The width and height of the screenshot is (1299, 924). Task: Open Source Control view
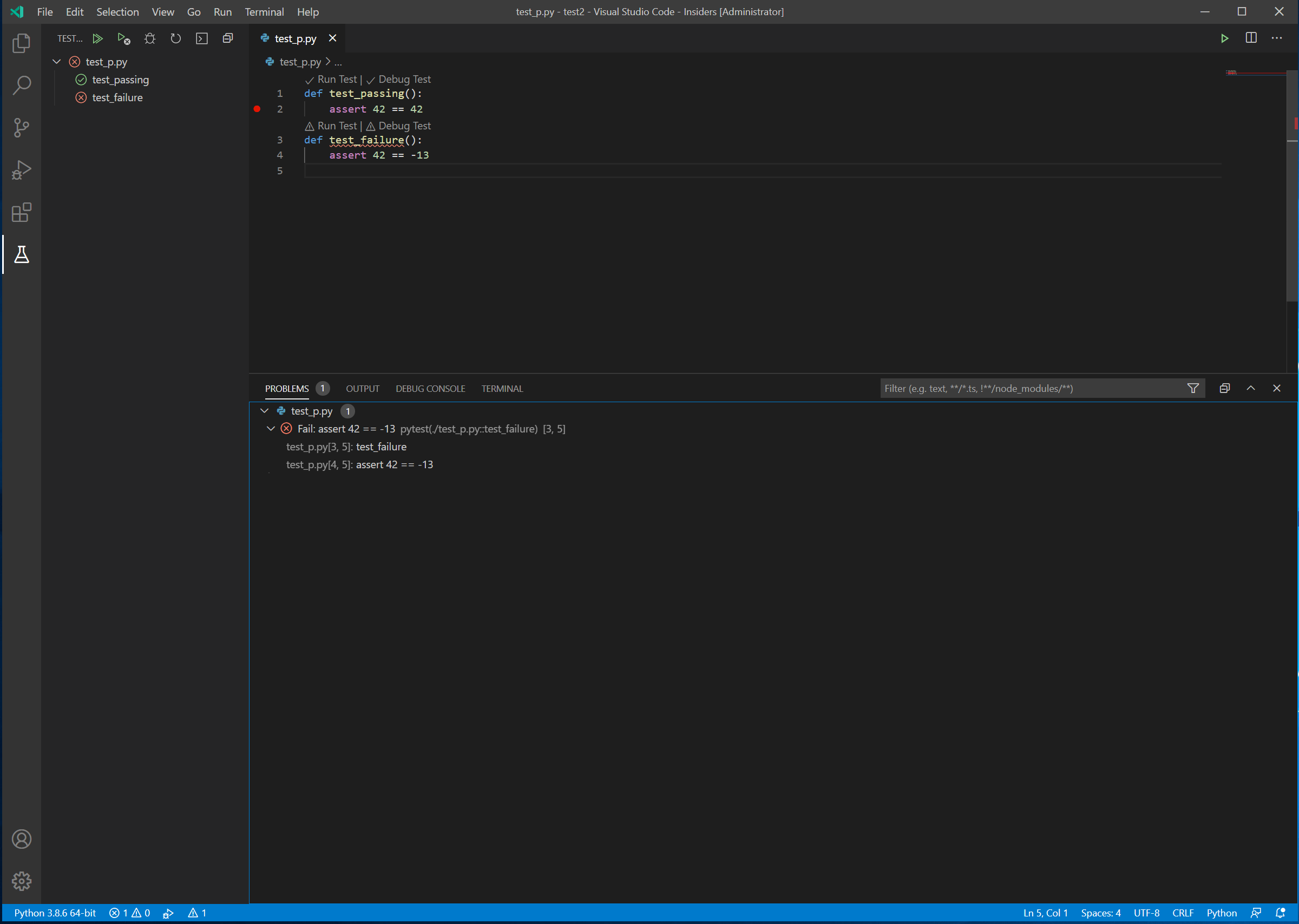[21, 127]
